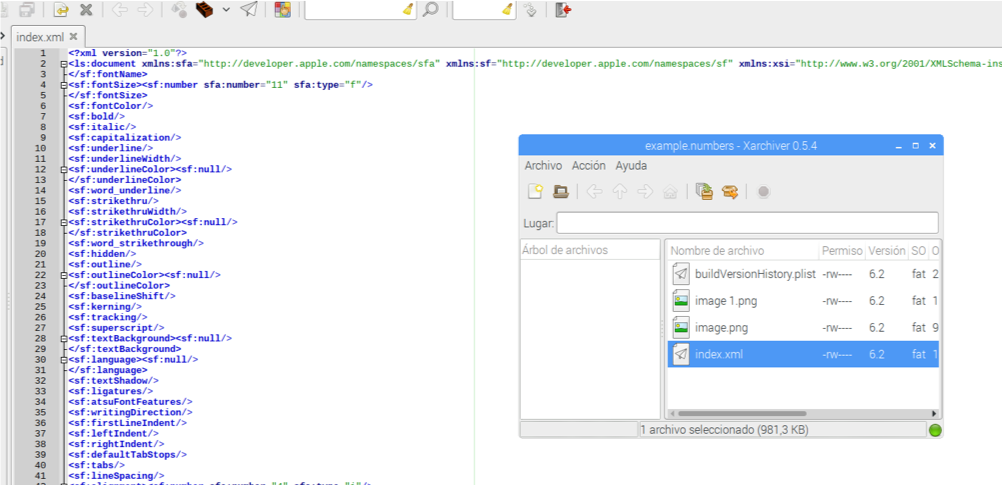Click the Home icon in Xarchiver toolbar
The width and height of the screenshot is (1002, 485).
[x=670, y=192]
